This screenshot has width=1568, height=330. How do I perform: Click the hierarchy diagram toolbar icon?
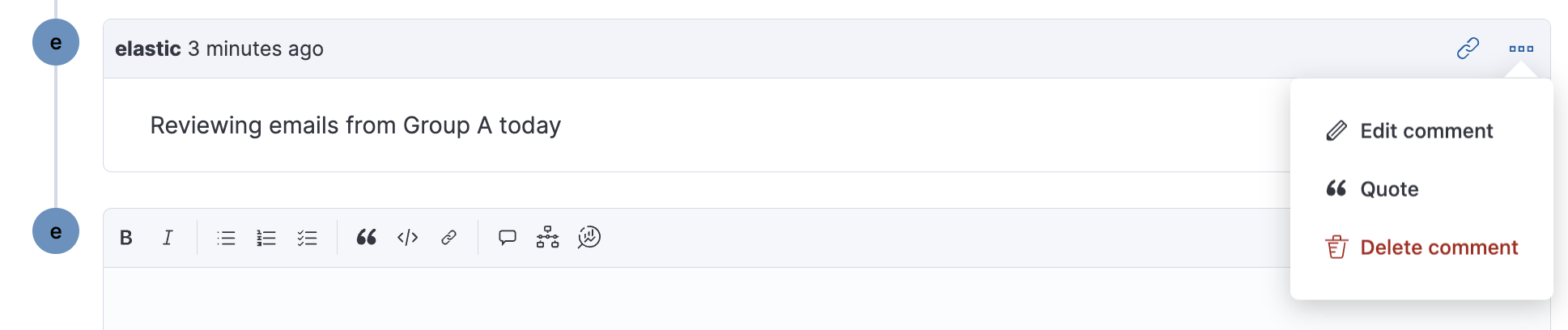tap(548, 238)
